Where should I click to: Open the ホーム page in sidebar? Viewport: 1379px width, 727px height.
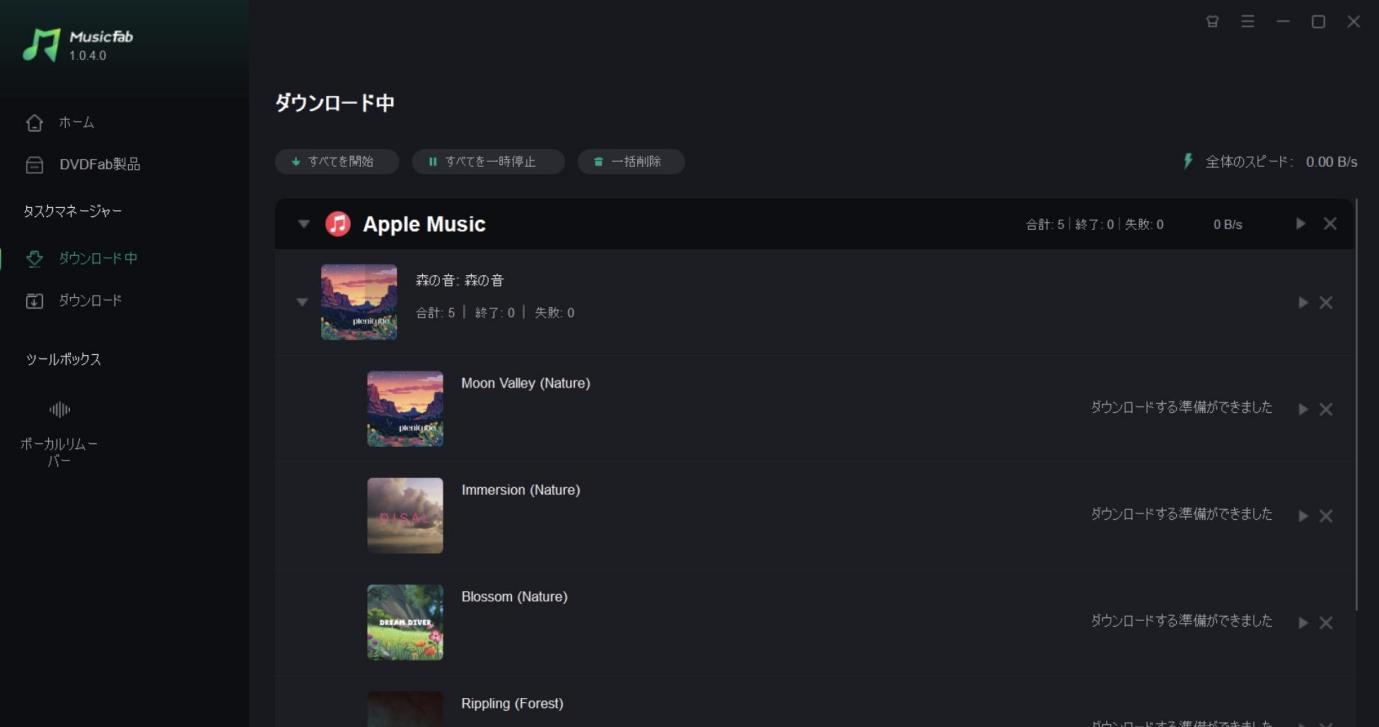click(76, 122)
